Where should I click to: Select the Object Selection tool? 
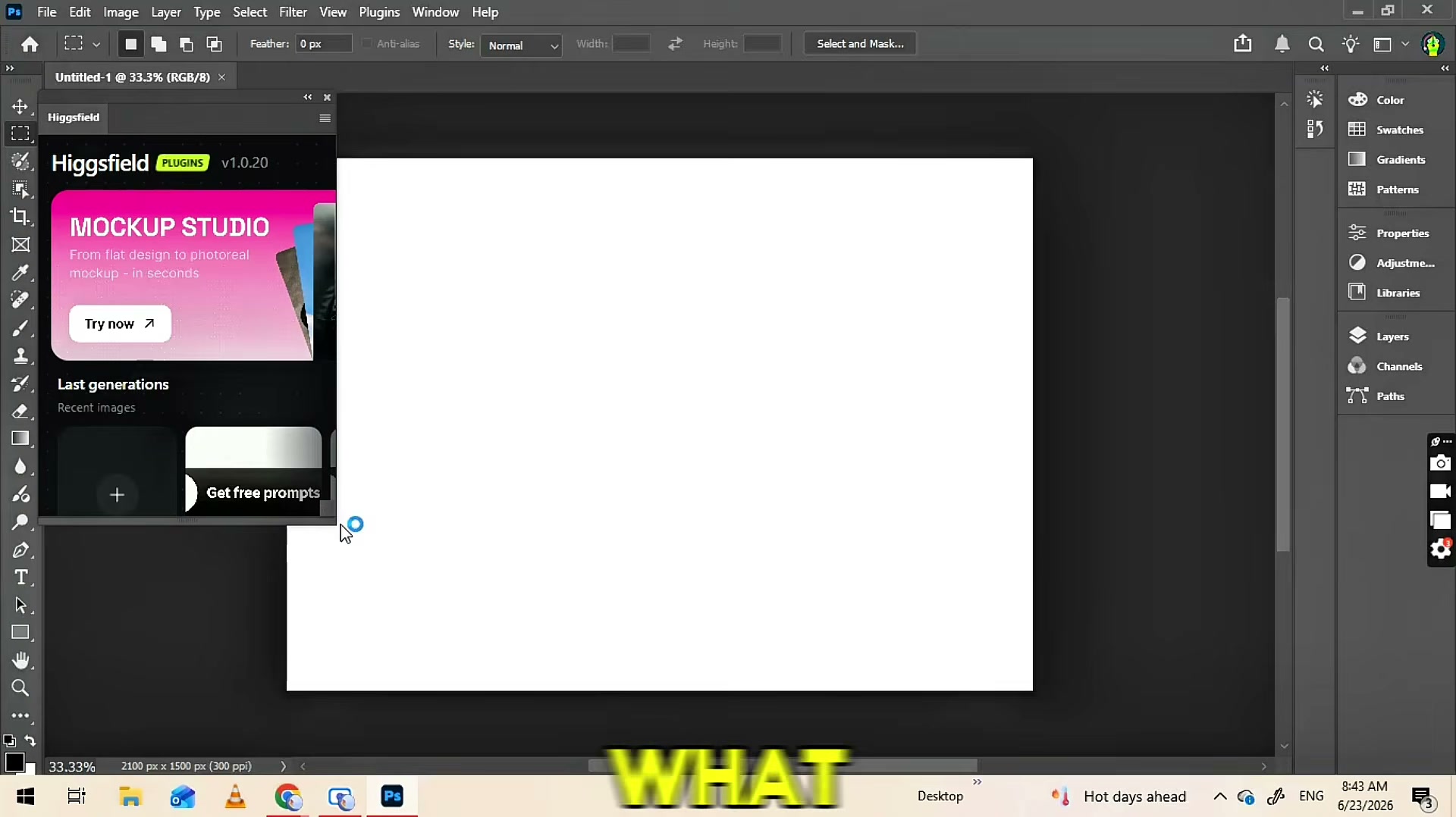[x=20, y=189]
